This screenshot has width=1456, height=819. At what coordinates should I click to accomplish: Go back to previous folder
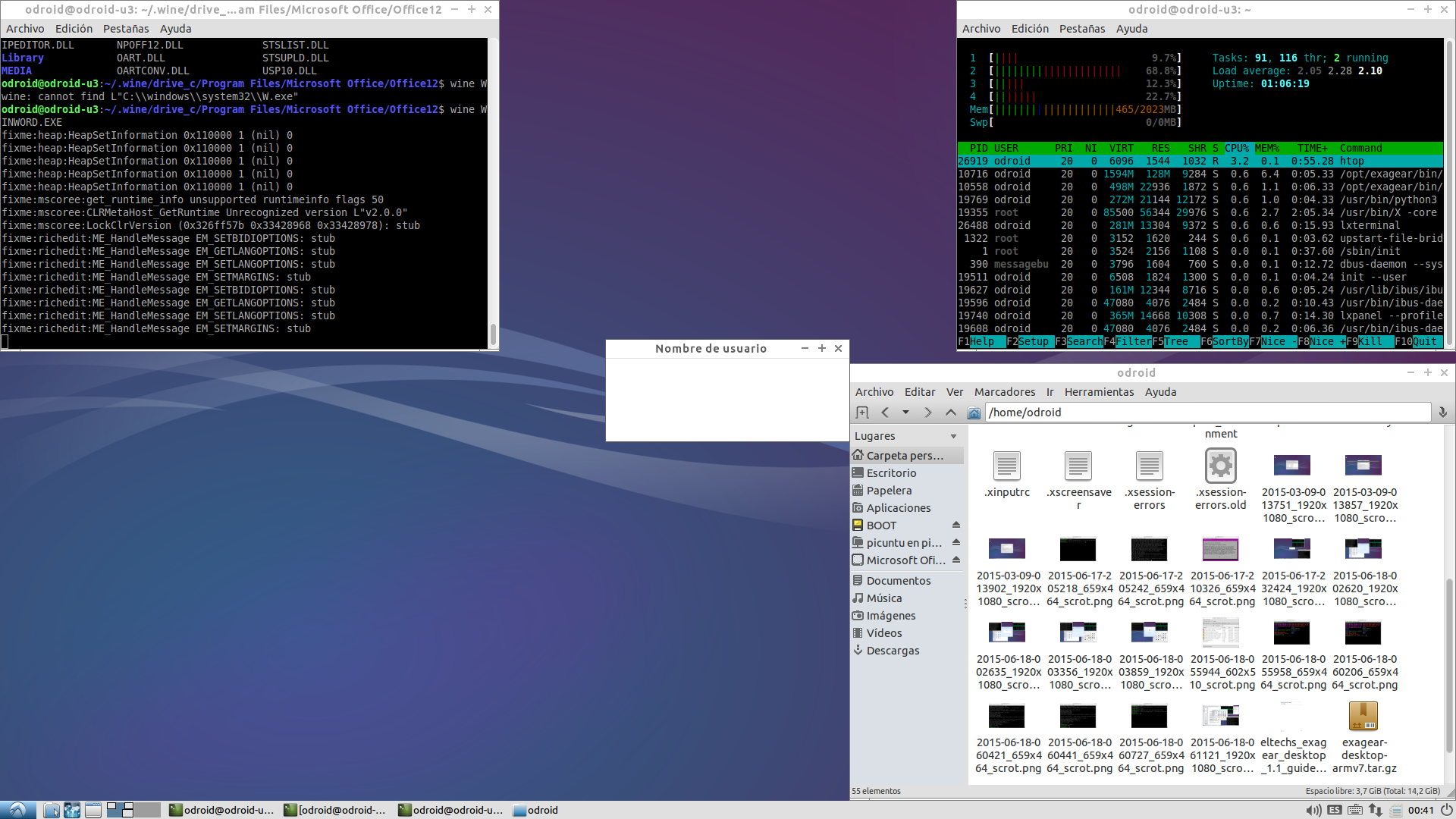point(885,413)
